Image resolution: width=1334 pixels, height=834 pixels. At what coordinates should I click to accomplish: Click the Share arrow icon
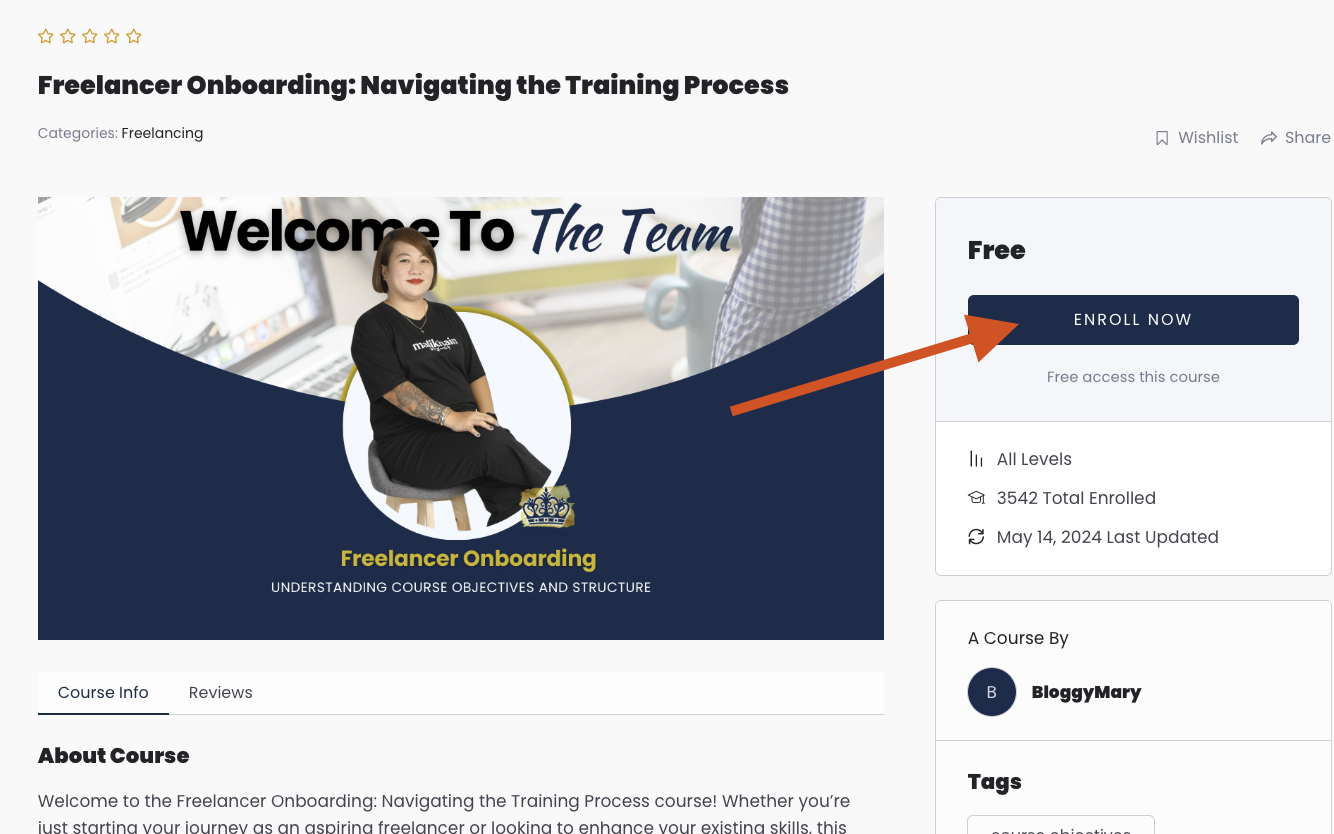1269,138
